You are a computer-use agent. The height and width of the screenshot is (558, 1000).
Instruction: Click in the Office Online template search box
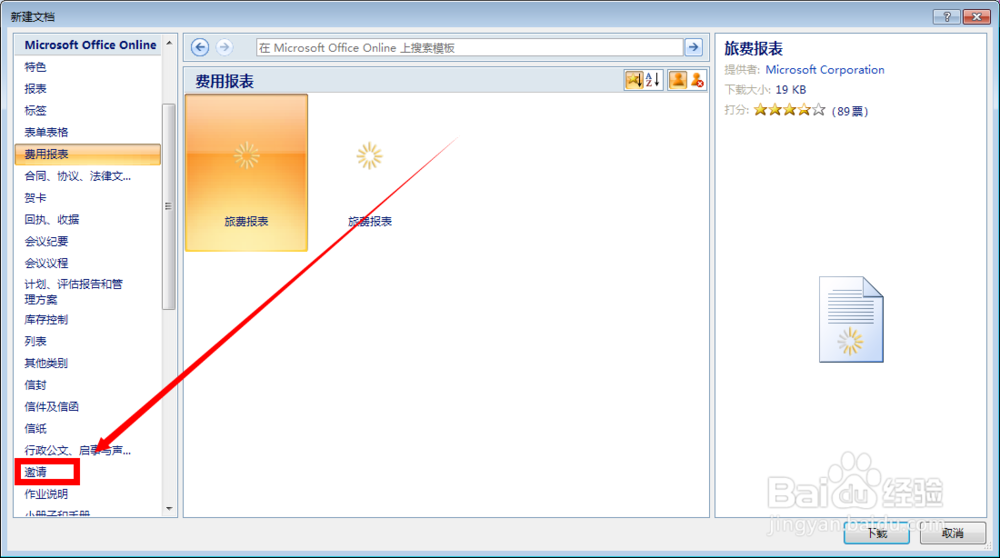click(469, 48)
